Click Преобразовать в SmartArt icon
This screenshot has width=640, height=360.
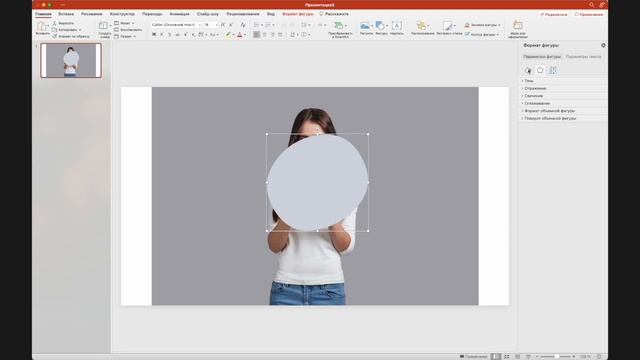coord(339,25)
